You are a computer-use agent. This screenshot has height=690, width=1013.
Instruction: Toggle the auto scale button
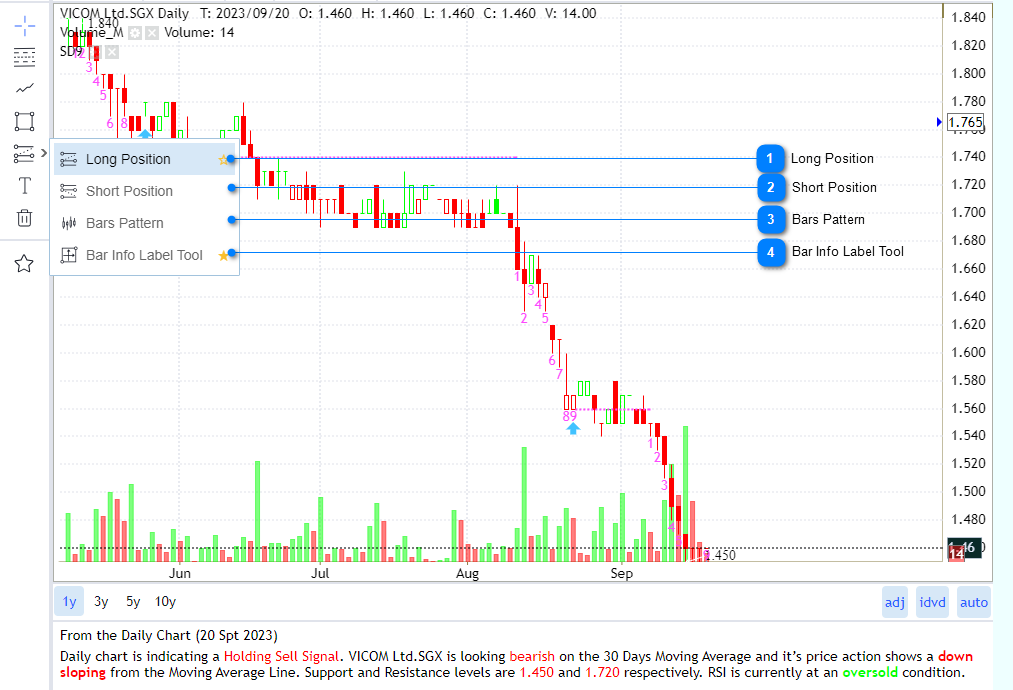coord(974,603)
